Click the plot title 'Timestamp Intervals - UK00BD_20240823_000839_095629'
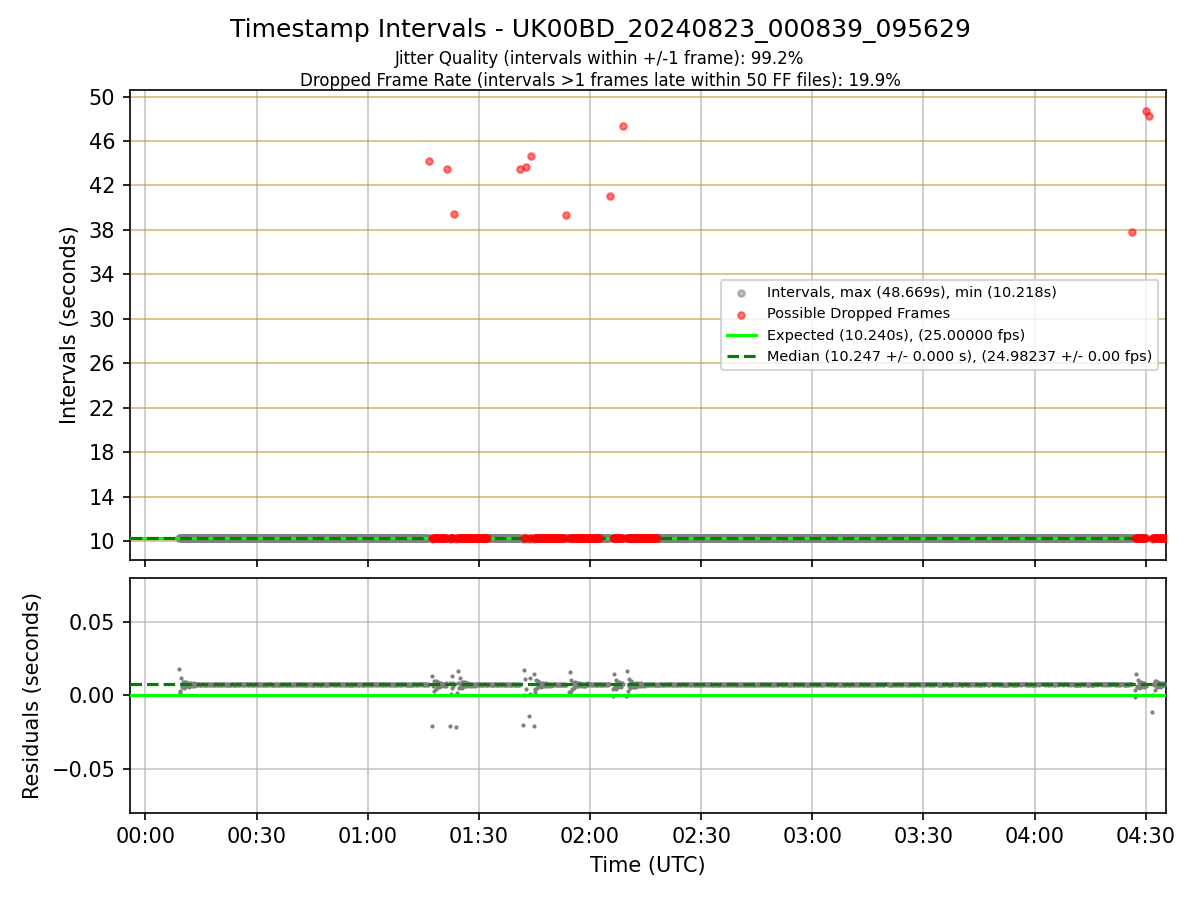The height and width of the screenshot is (900, 1200). (600, 29)
